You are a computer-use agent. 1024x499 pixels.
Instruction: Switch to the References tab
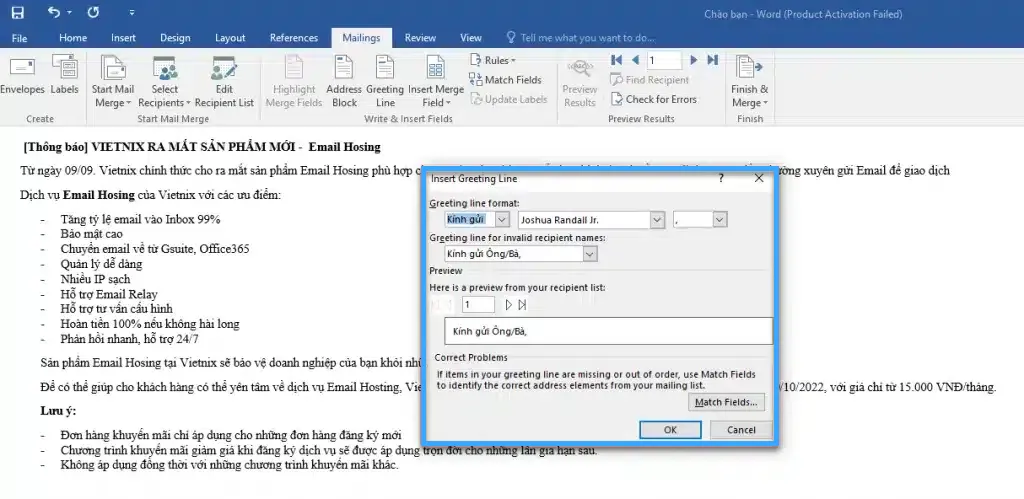[294, 38]
